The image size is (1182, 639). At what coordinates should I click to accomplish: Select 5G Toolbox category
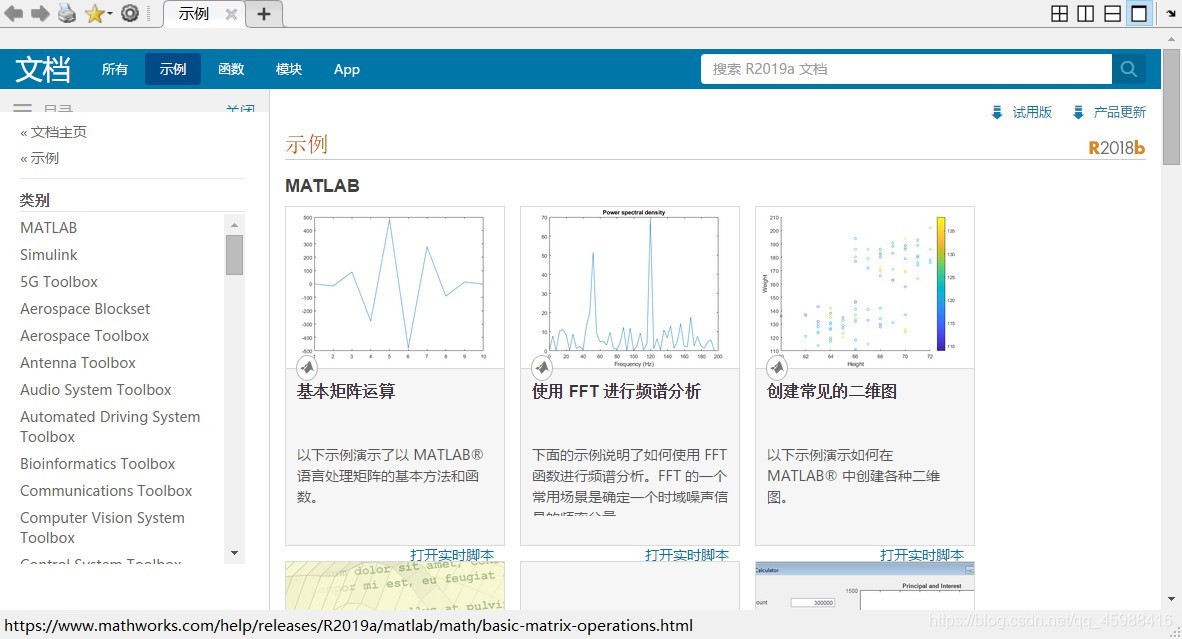pyautogui.click(x=59, y=282)
